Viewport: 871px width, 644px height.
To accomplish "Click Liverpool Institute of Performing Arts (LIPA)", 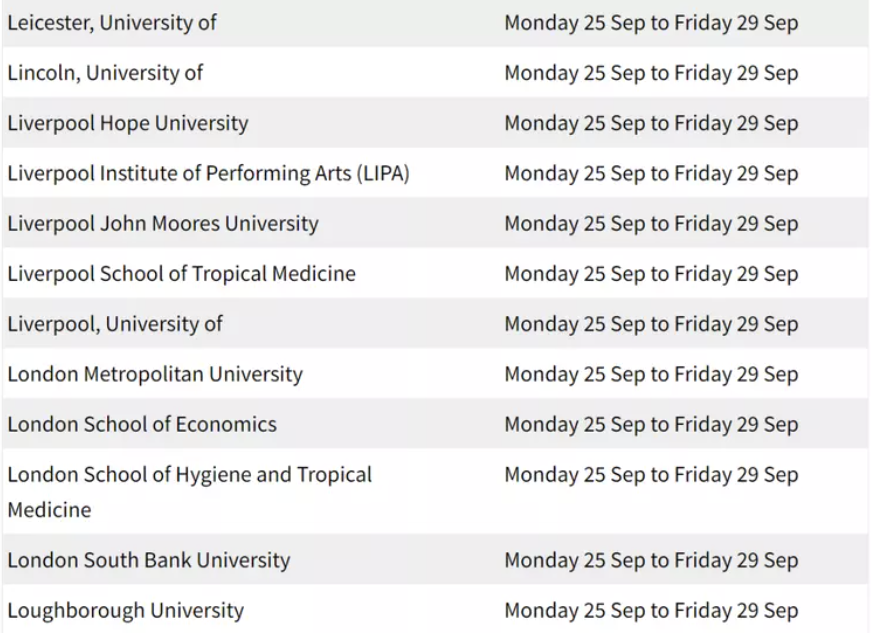I will coord(208,173).
